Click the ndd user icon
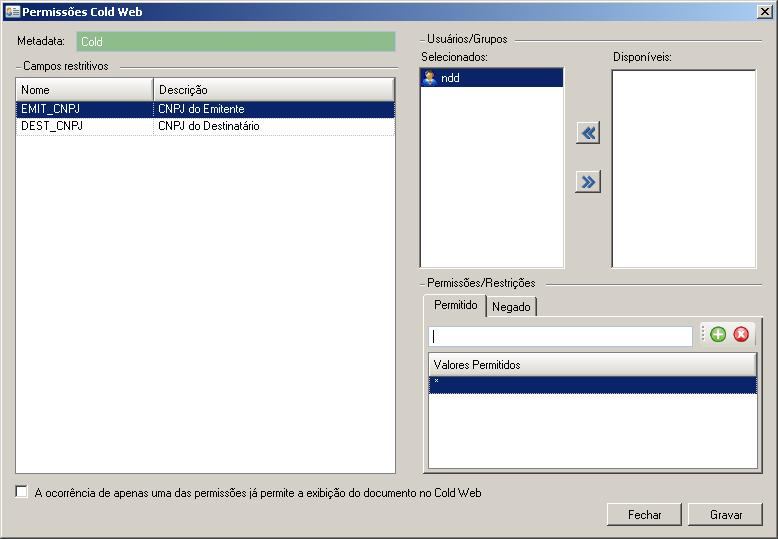 tap(430, 78)
